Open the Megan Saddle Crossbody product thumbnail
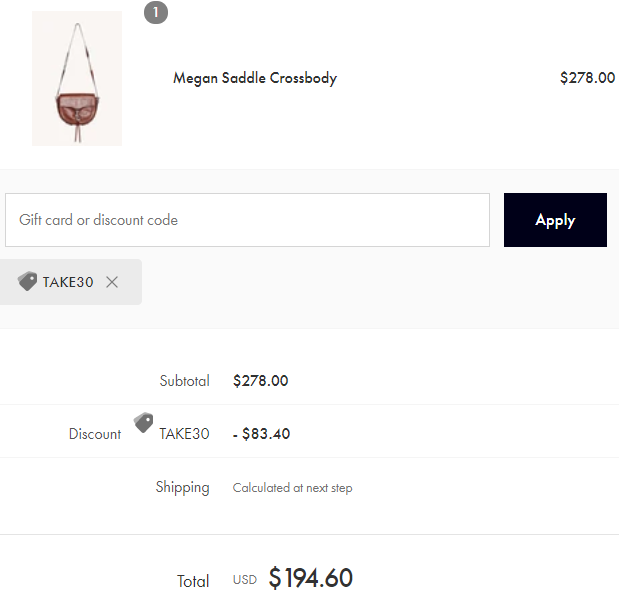This screenshot has height=612, width=619. click(77, 79)
